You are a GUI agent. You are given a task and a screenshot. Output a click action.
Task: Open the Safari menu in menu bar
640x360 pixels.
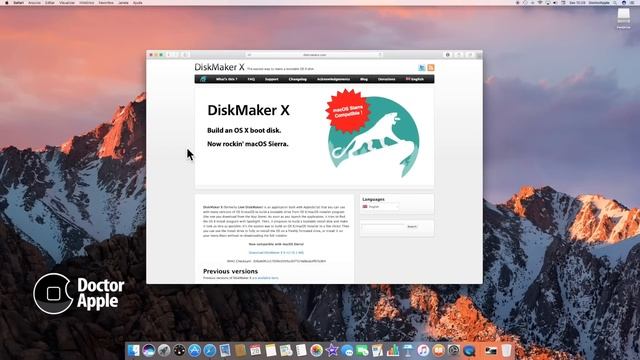click(x=19, y=2)
